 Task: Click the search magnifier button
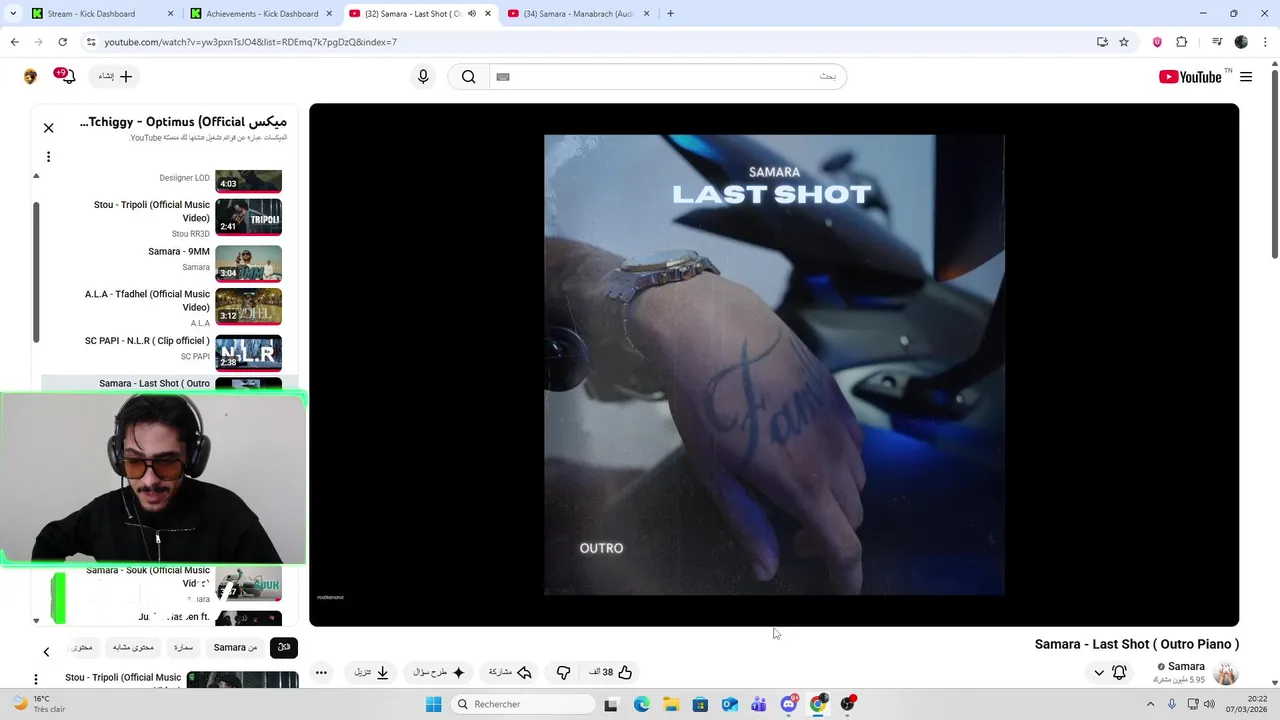[x=468, y=77]
